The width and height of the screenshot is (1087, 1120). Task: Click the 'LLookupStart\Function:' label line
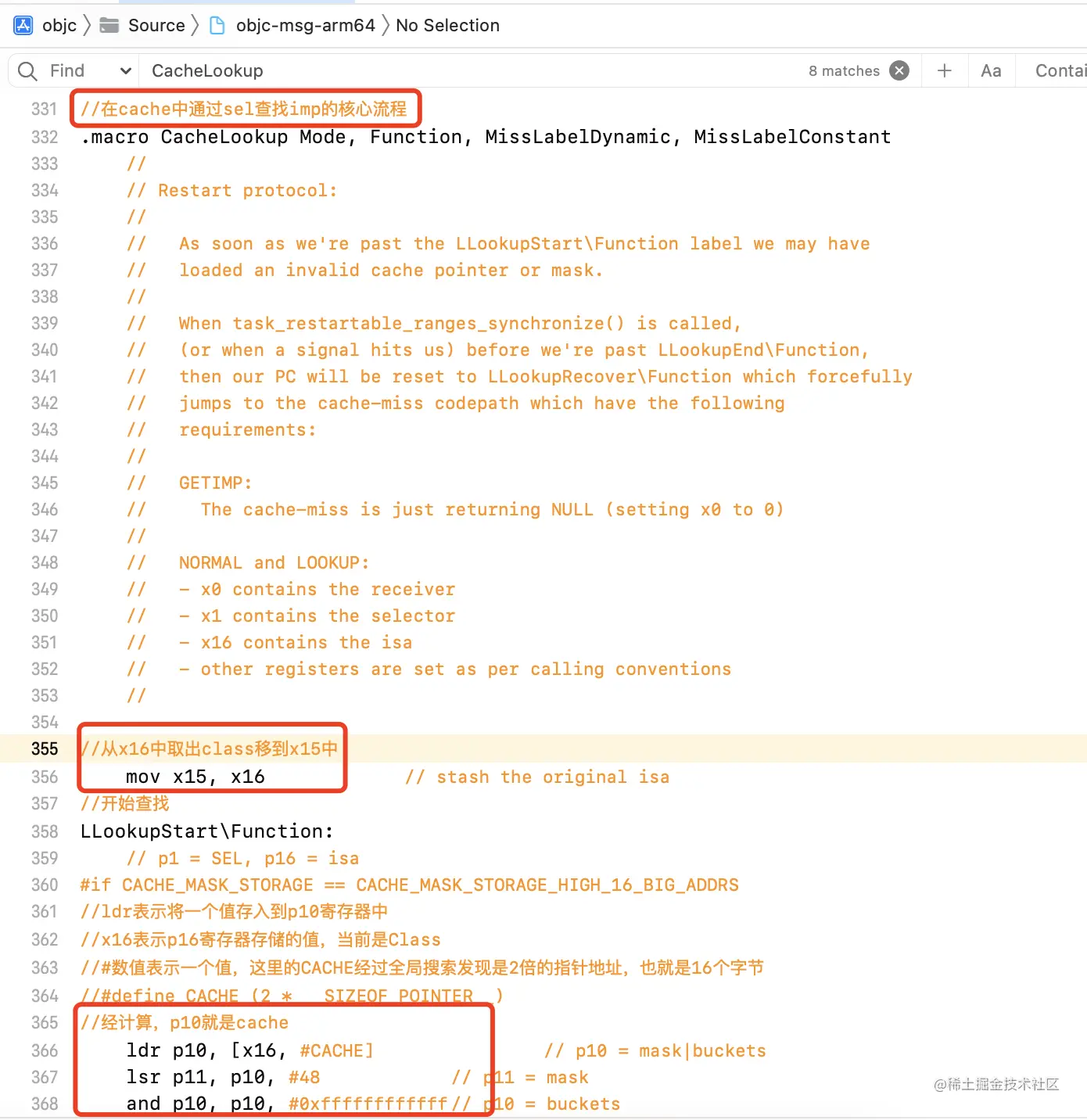(207, 831)
